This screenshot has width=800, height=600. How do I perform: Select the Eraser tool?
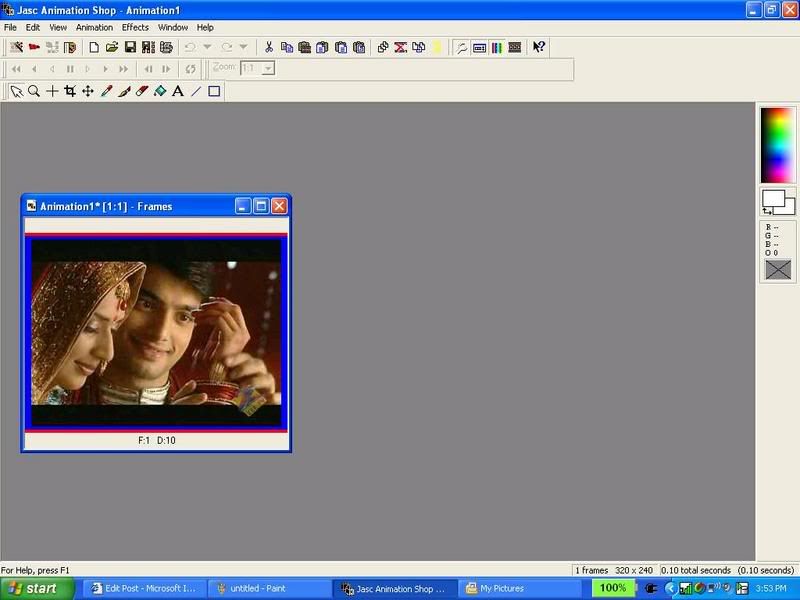[142, 91]
